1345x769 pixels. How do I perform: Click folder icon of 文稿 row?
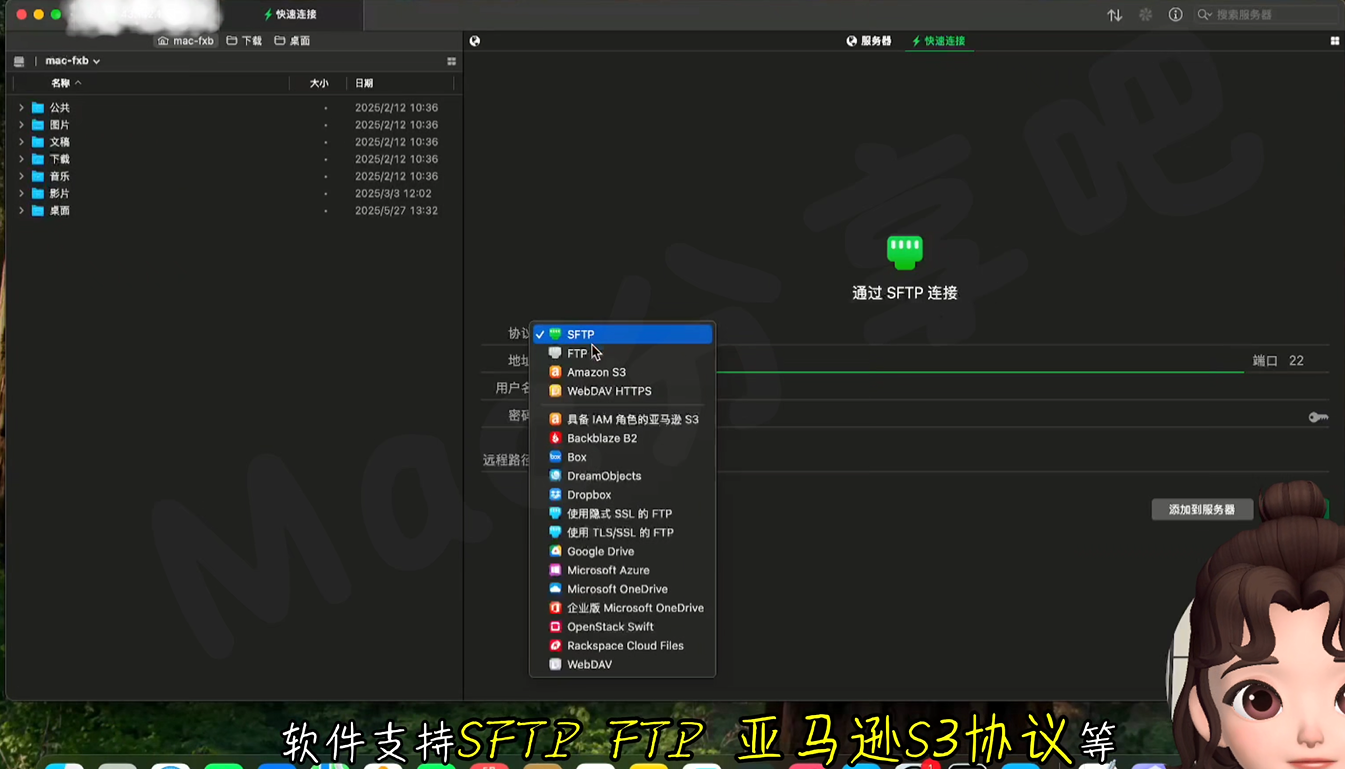point(38,142)
